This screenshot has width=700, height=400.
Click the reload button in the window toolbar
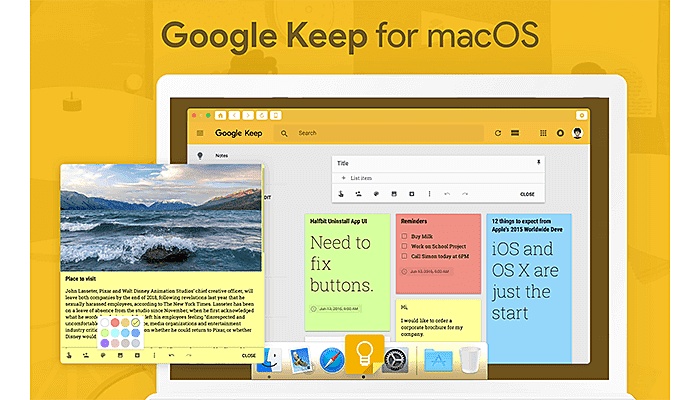tap(262, 115)
